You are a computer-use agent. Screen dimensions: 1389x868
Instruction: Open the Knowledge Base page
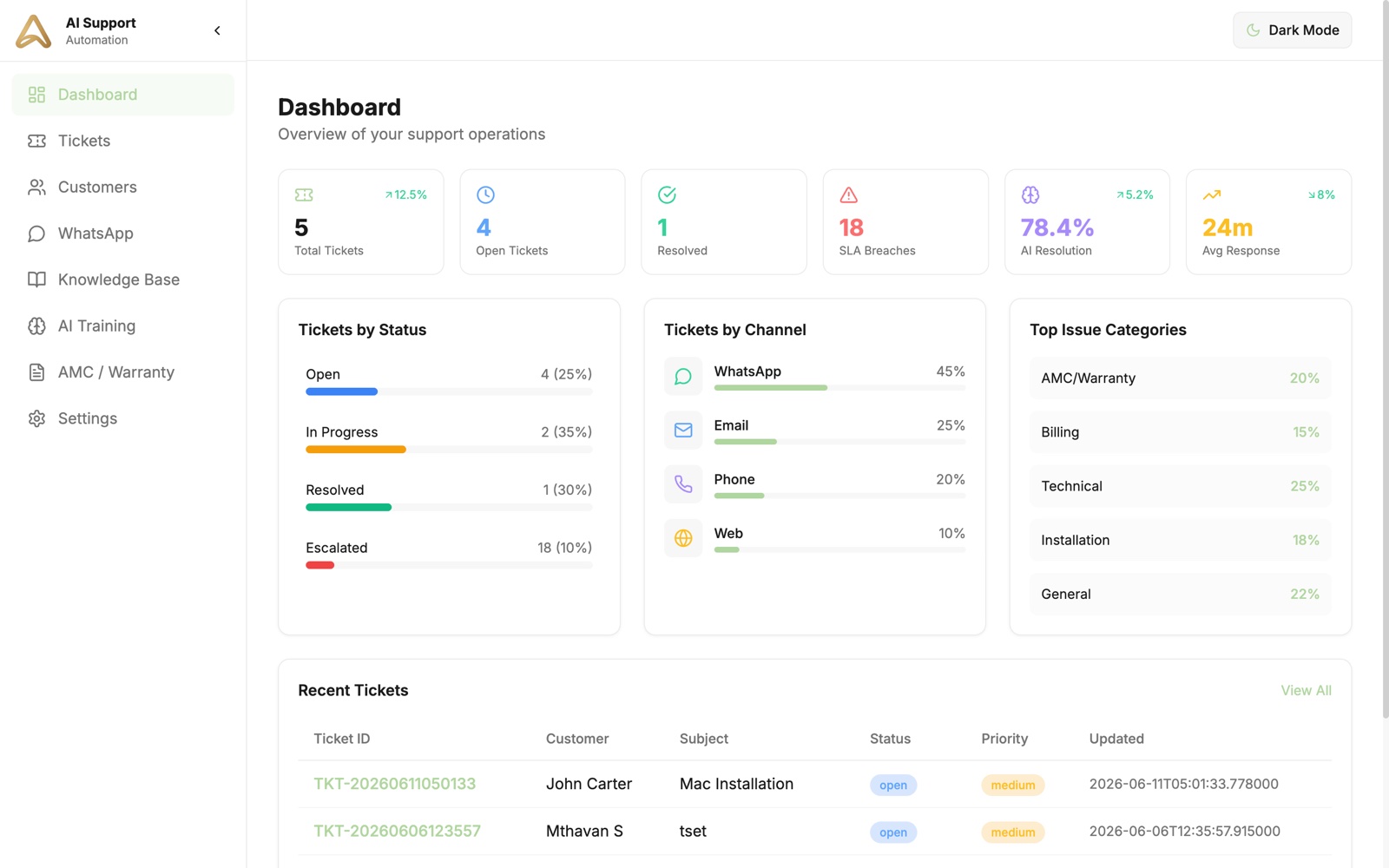pyautogui.click(x=123, y=279)
